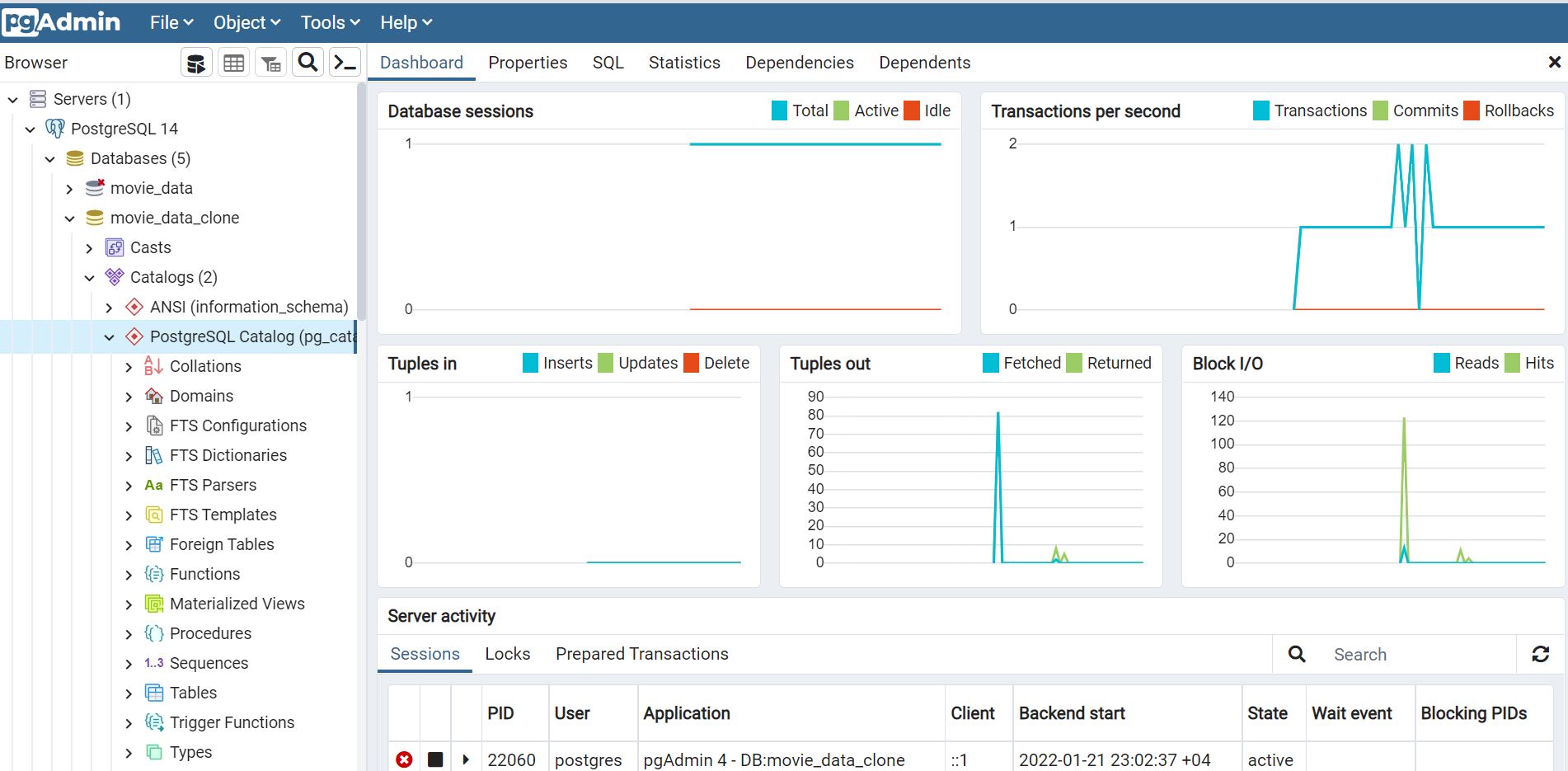Viewport: 1568px width, 771px height.
Task: Show the Prepared Transactions tab
Action: (642, 654)
